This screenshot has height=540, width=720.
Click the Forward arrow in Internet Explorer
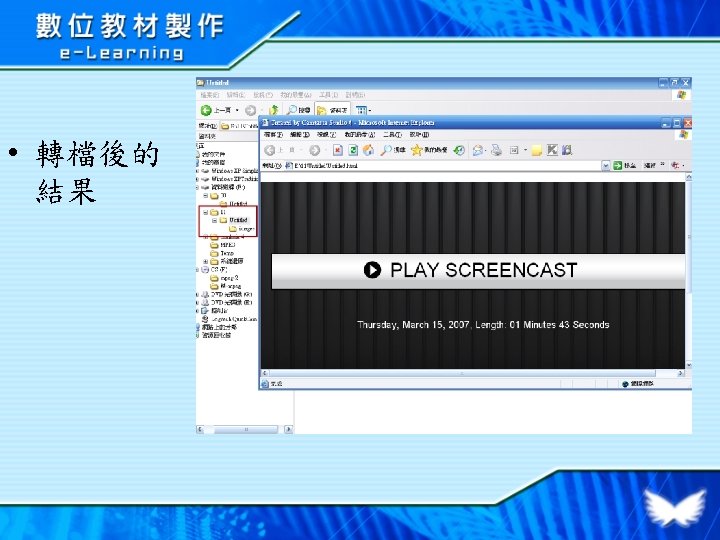pyautogui.click(x=315, y=150)
